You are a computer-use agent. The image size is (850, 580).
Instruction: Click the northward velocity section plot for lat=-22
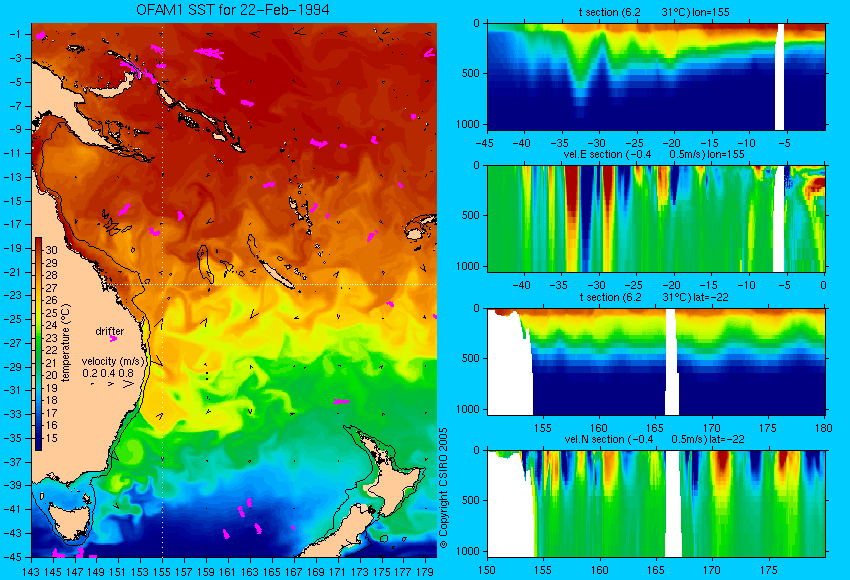click(656, 504)
